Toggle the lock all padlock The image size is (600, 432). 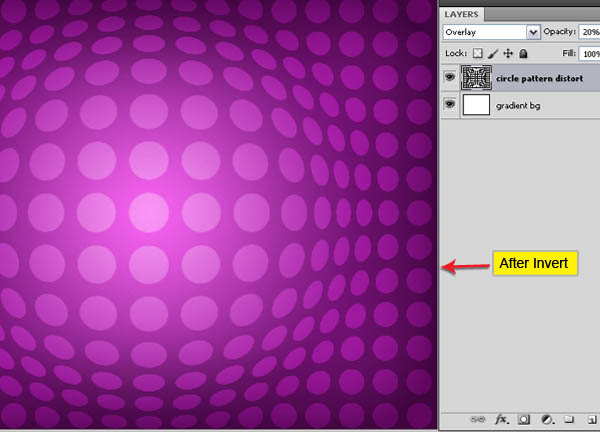pyautogui.click(x=522, y=53)
